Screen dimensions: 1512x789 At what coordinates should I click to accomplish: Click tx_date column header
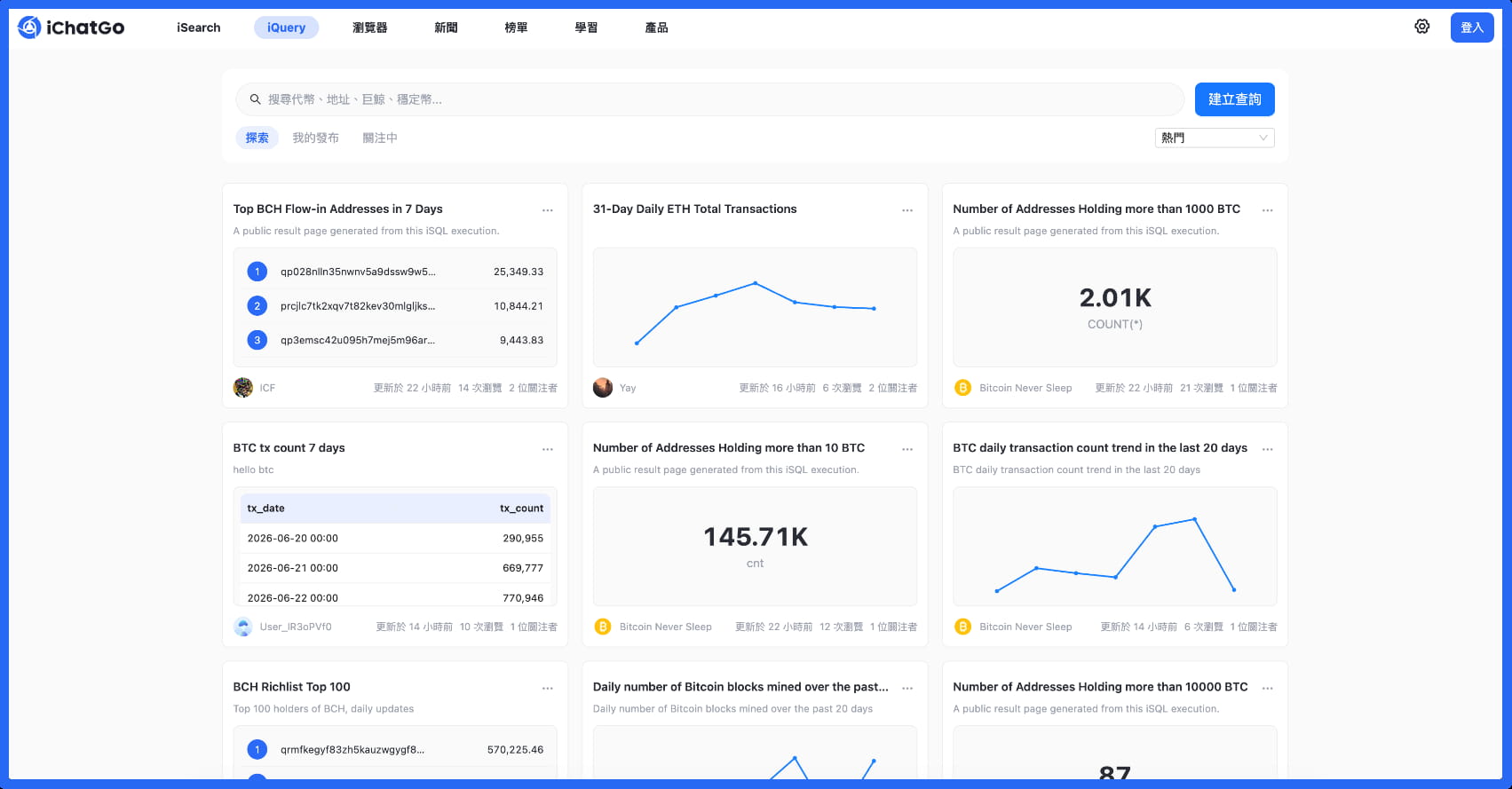(265, 509)
